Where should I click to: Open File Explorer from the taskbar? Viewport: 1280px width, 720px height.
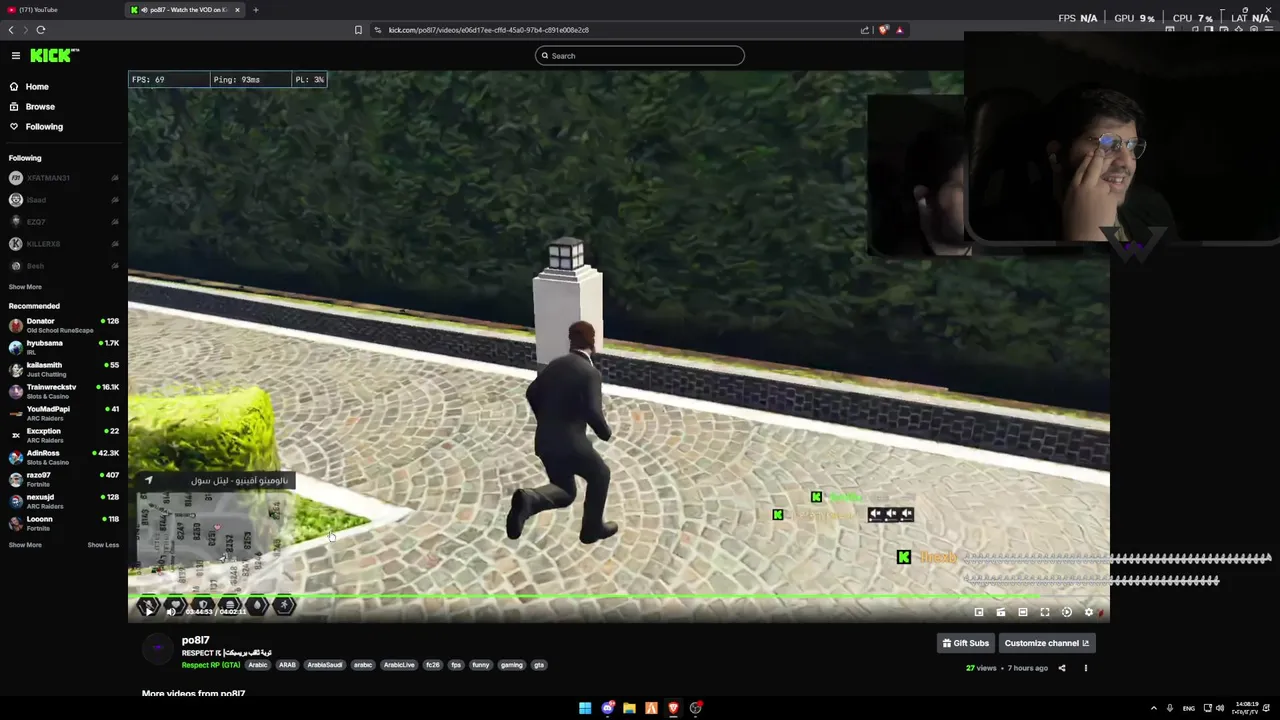(629, 708)
